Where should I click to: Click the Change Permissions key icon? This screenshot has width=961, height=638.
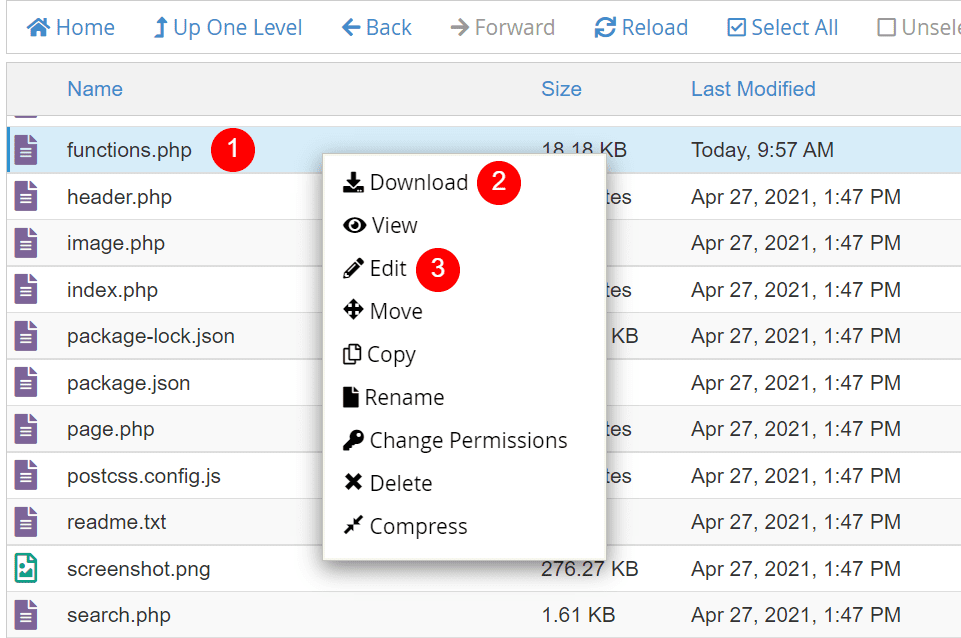pos(355,440)
